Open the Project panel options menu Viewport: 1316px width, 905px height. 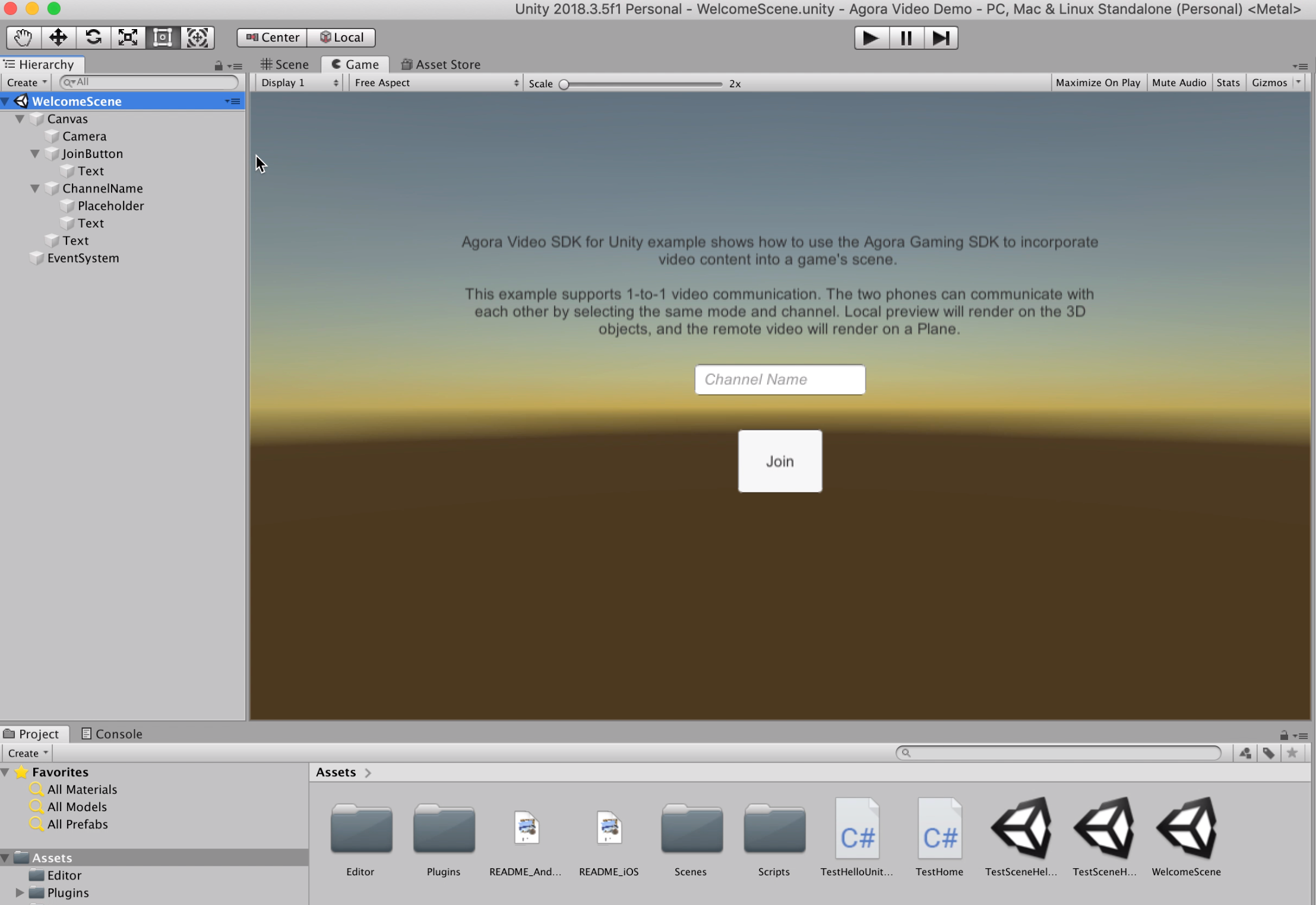[x=1301, y=736]
